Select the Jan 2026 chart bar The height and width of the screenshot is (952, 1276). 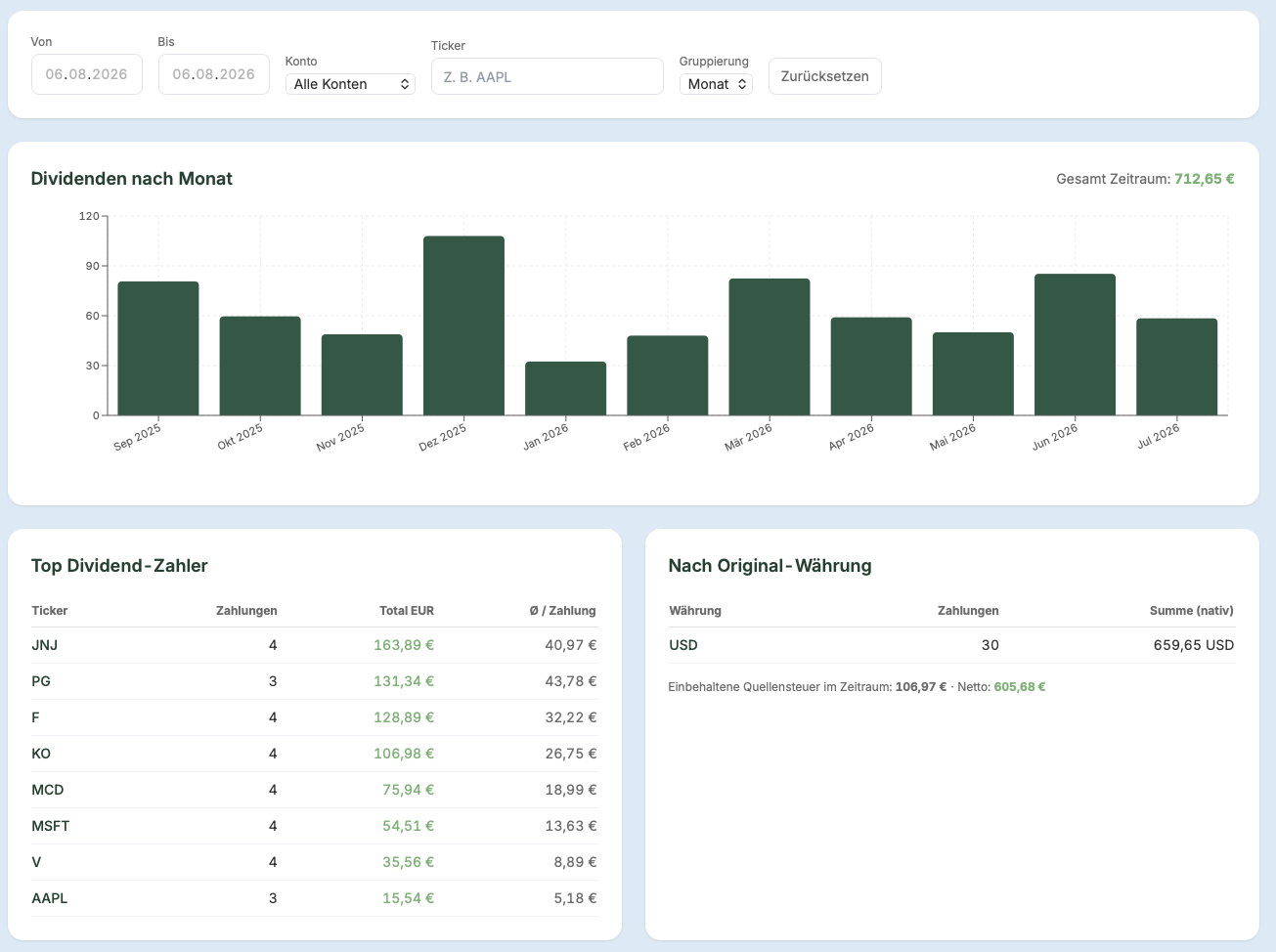565,388
